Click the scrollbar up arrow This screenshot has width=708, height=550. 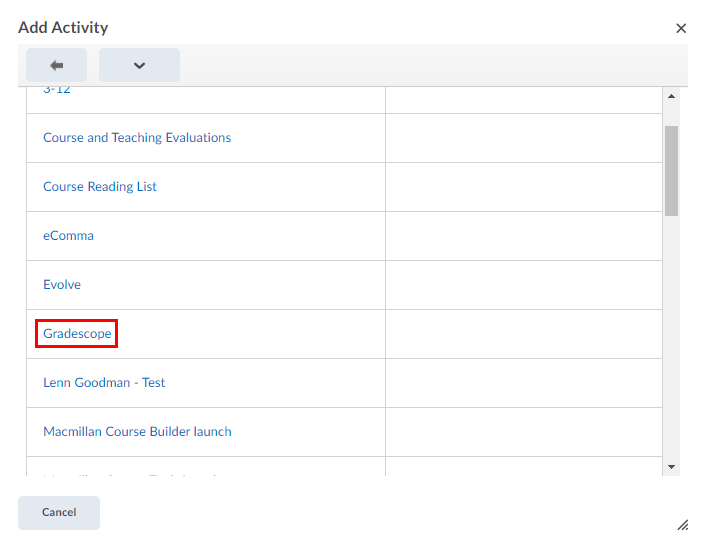pyautogui.click(x=671, y=96)
